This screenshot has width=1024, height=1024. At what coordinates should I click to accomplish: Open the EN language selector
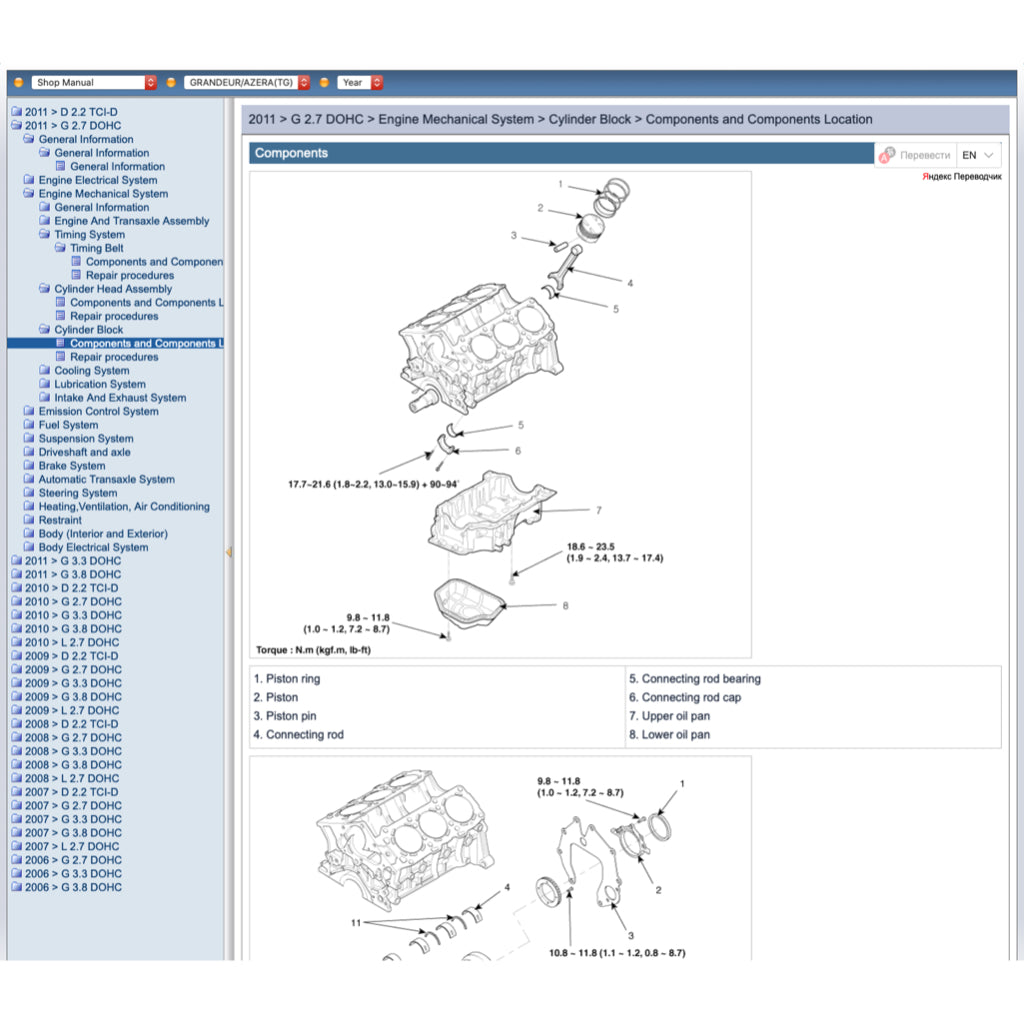coord(978,155)
